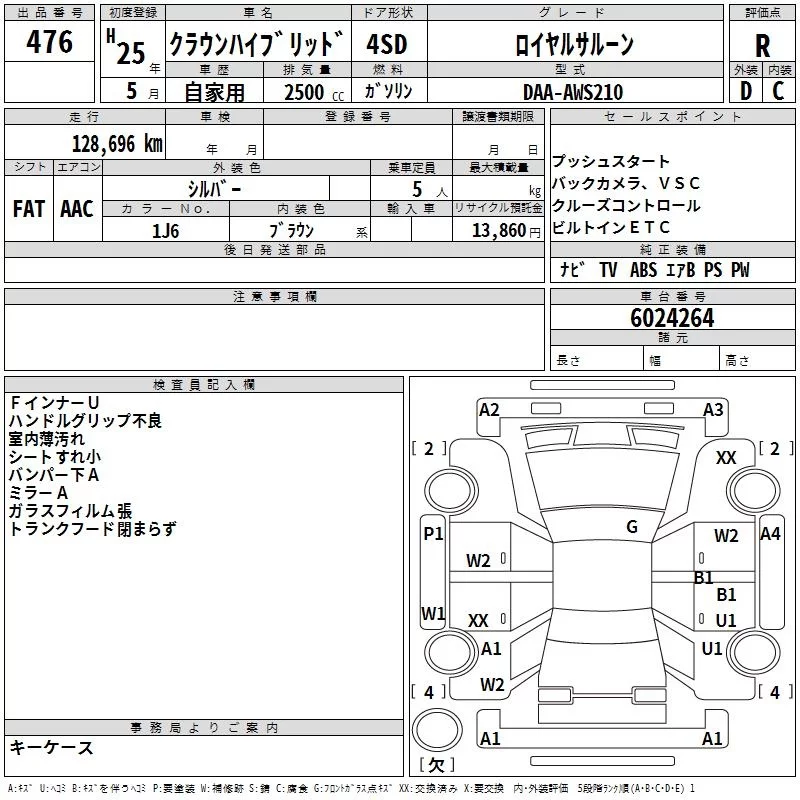Click the lot number 476

49,42
